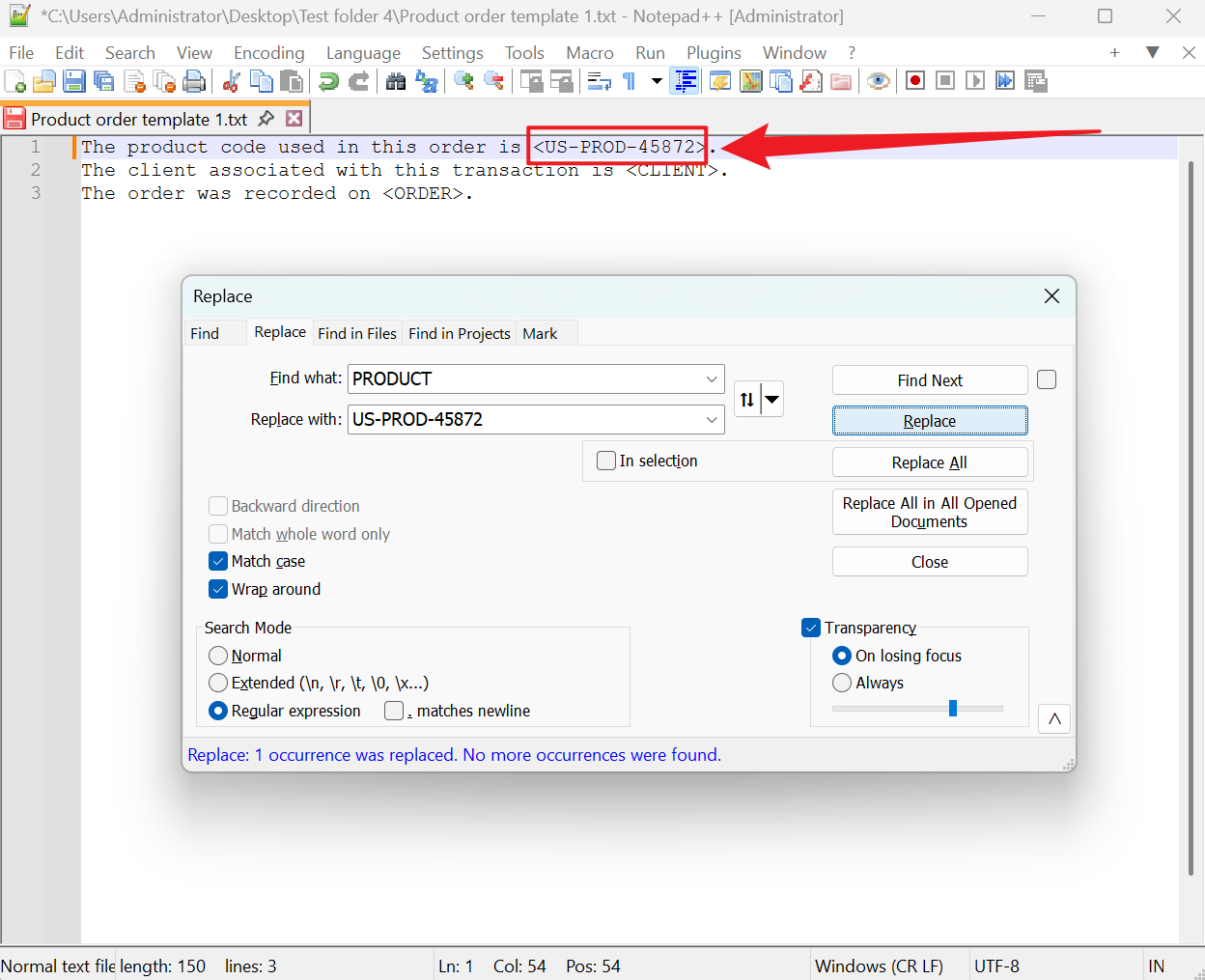This screenshot has height=980, width=1205.
Task: Click the Zoom In magnifier icon
Action: (463, 81)
